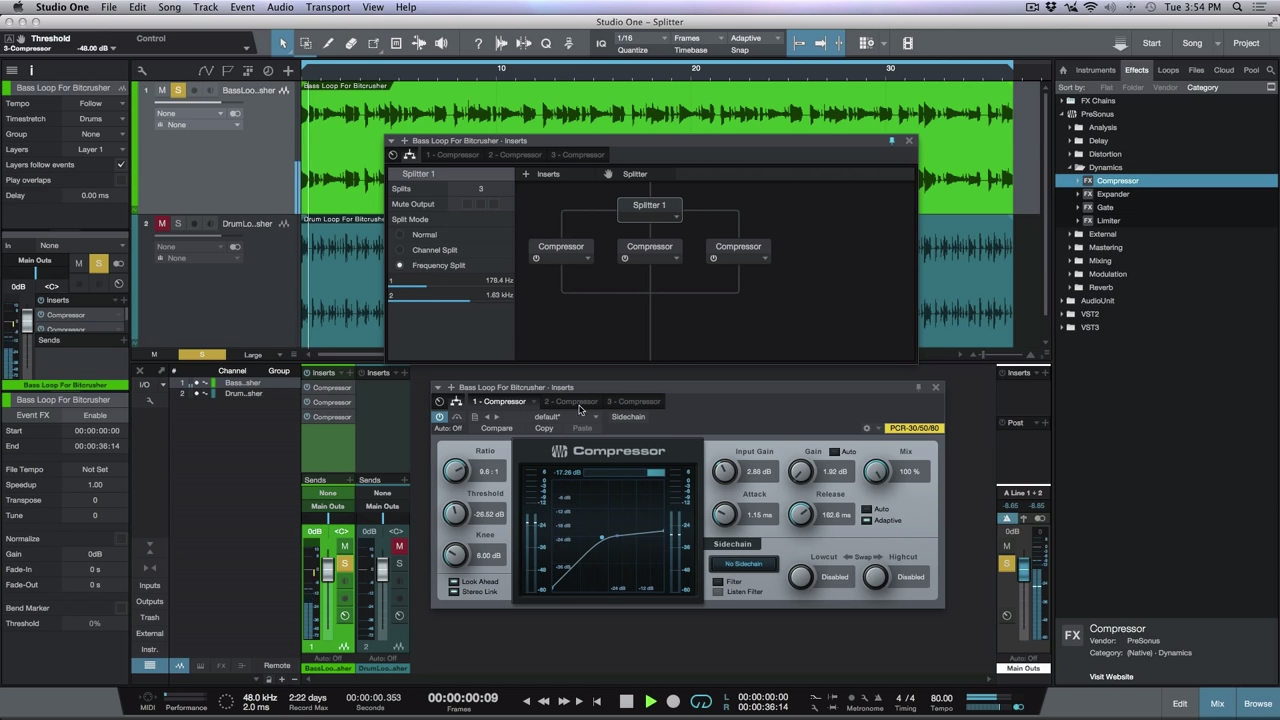The width and height of the screenshot is (1280, 720).
Task: Select the Range tool
Action: coord(306,43)
